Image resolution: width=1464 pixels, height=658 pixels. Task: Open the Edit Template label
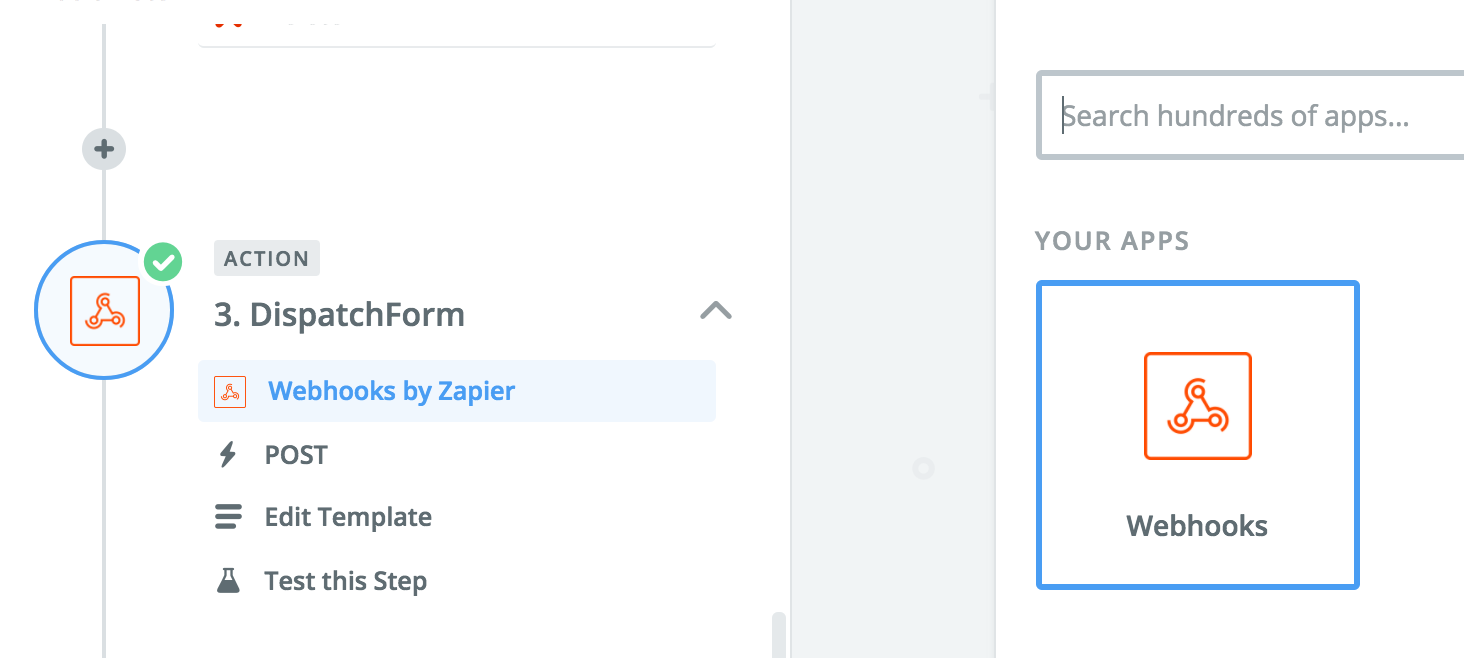(348, 517)
